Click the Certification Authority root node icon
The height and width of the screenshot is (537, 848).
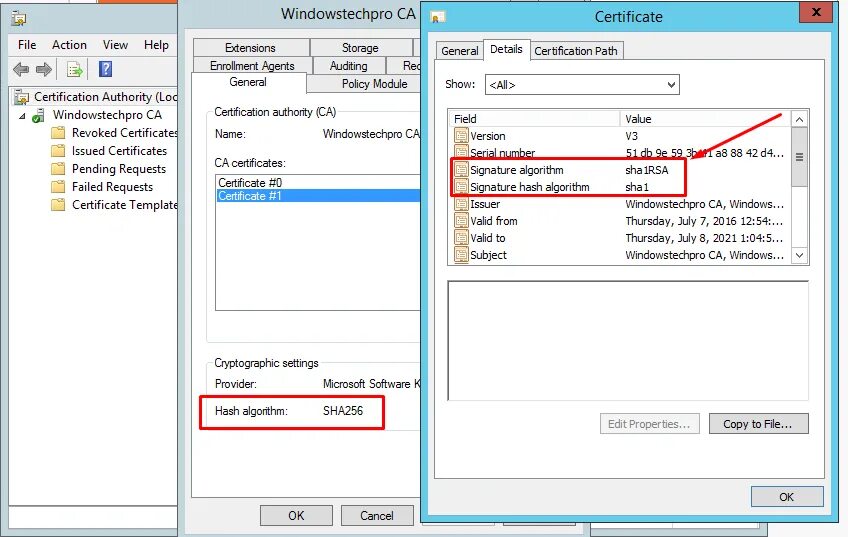(x=22, y=97)
